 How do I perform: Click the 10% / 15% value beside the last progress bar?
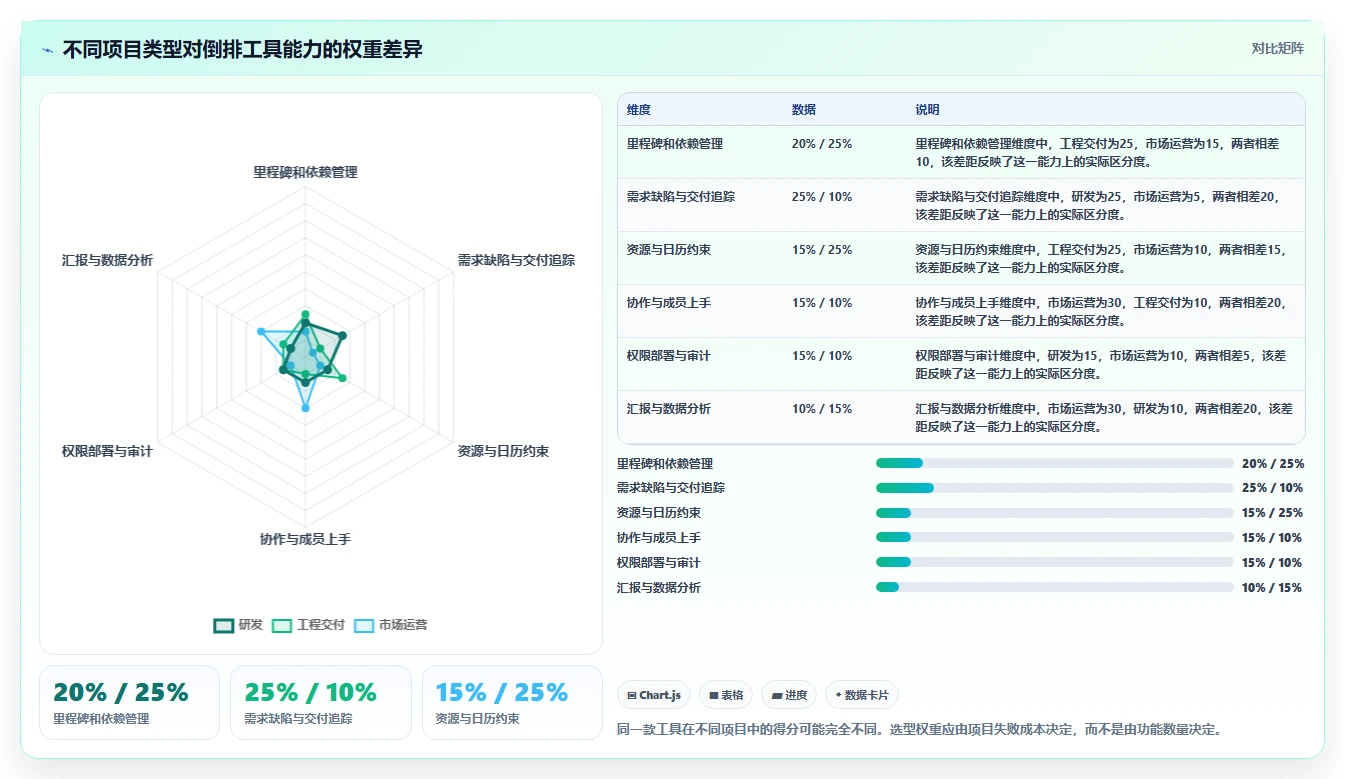pos(1272,588)
